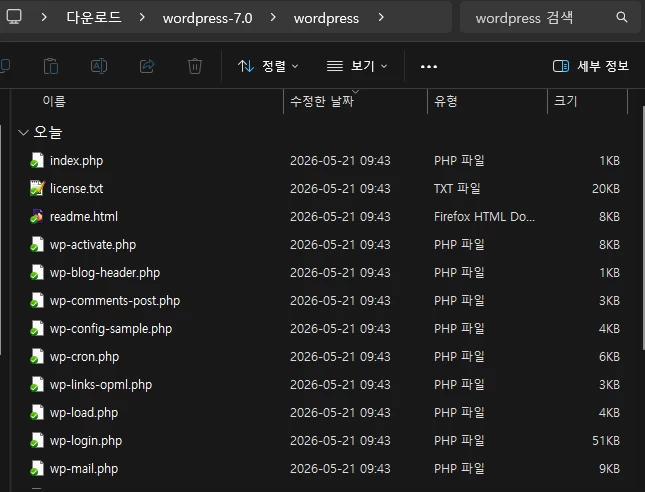The image size is (645, 492).
Task: Select the readme.html file name
Action: coord(84,216)
